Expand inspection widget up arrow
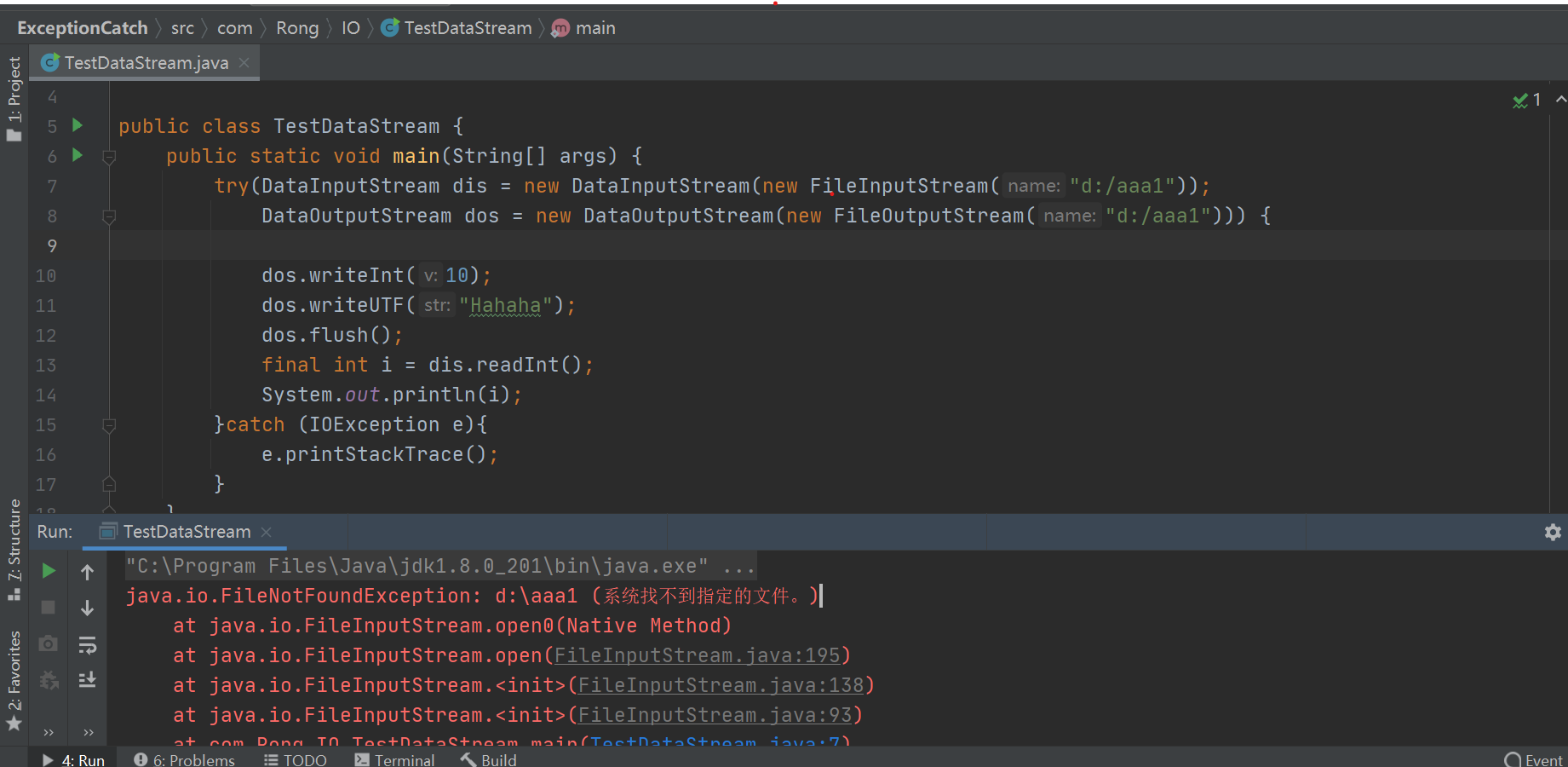Image resolution: width=1568 pixels, height=767 pixels. pos(1560,100)
